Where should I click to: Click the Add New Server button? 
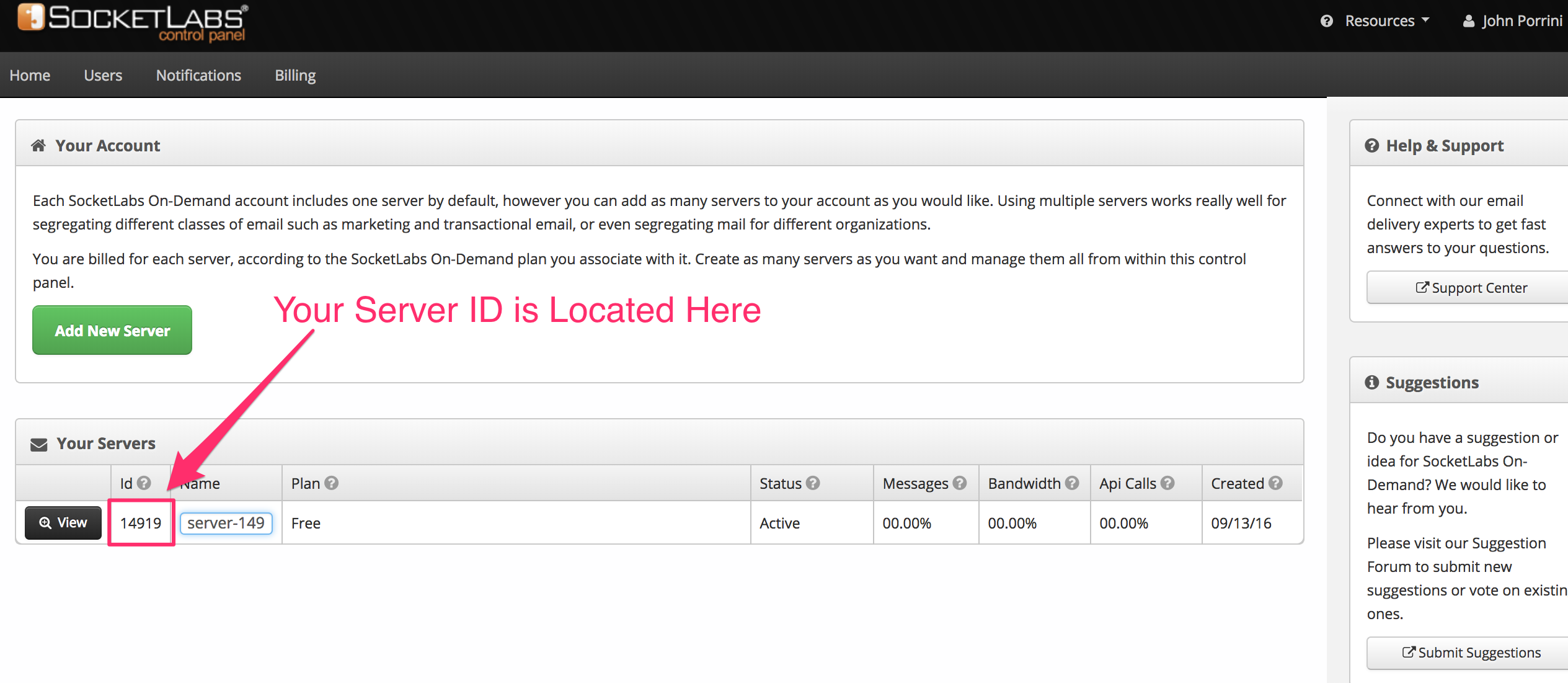click(x=112, y=330)
